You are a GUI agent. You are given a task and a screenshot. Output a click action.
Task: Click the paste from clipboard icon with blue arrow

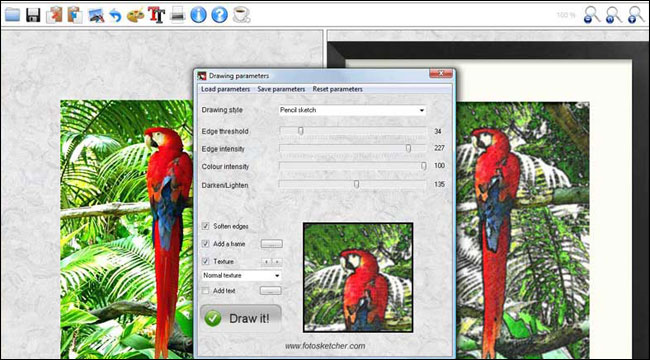click(x=75, y=15)
